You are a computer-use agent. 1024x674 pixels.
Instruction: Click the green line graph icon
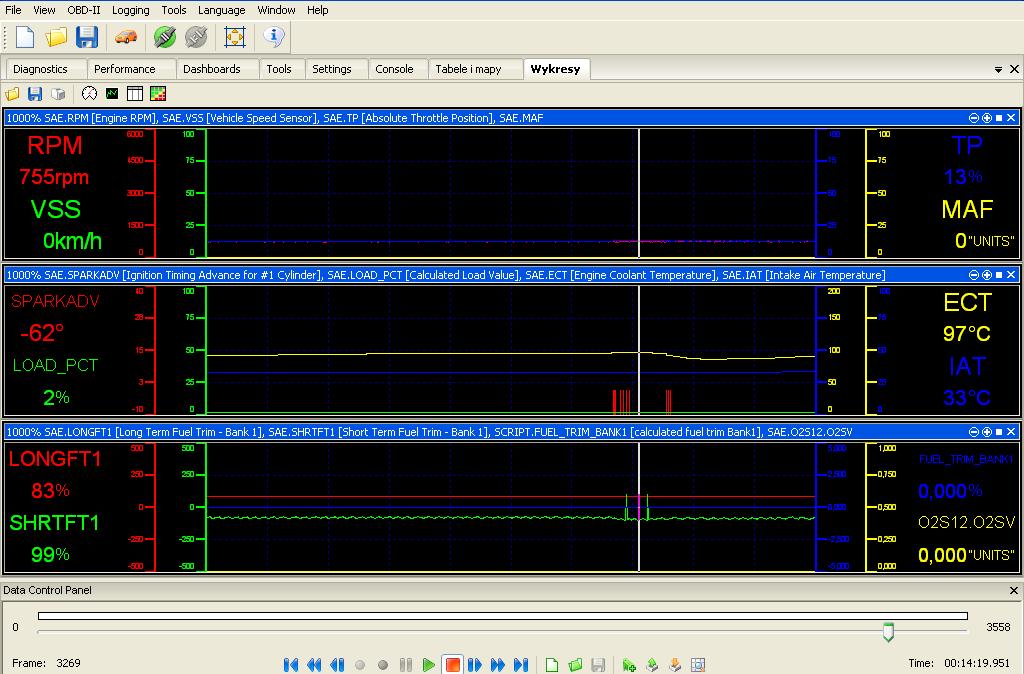[112, 94]
